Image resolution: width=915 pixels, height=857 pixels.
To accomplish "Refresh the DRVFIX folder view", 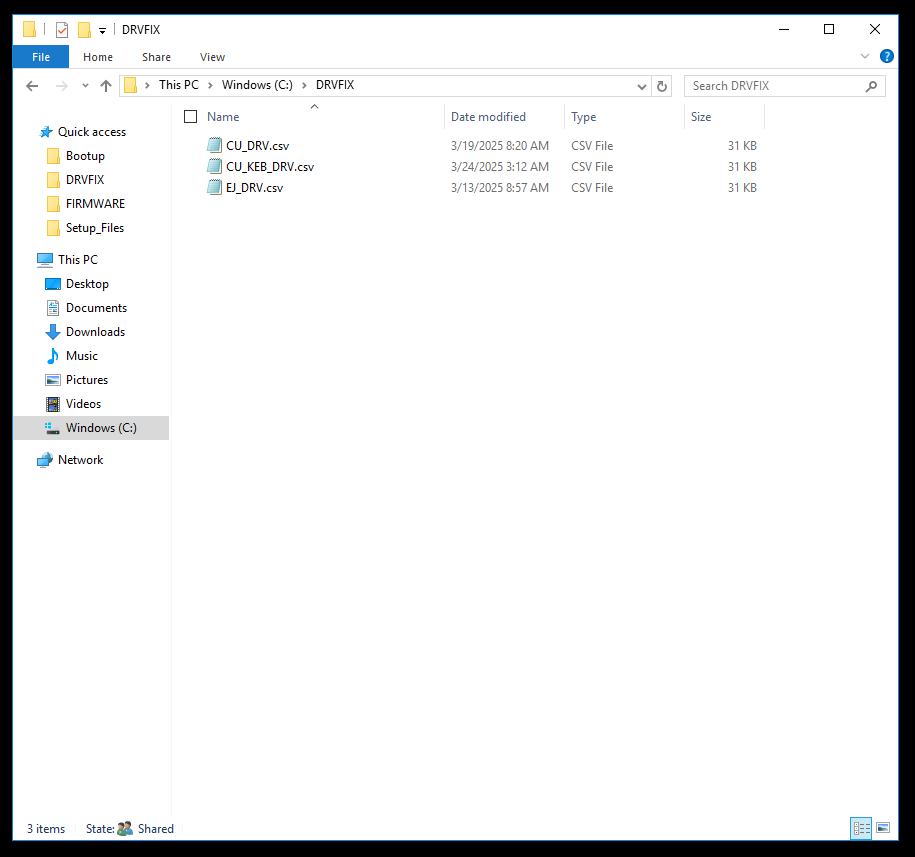I will click(x=662, y=86).
